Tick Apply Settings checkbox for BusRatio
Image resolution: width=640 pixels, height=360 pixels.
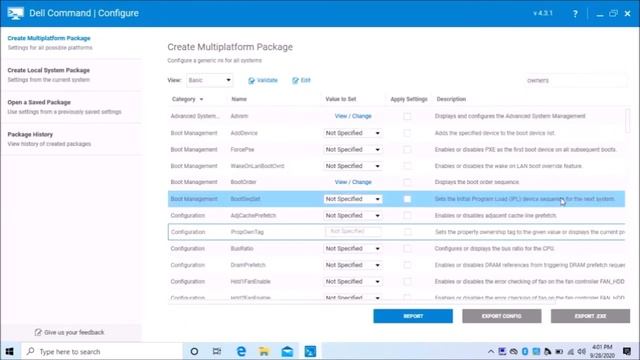(x=407, y=249)
